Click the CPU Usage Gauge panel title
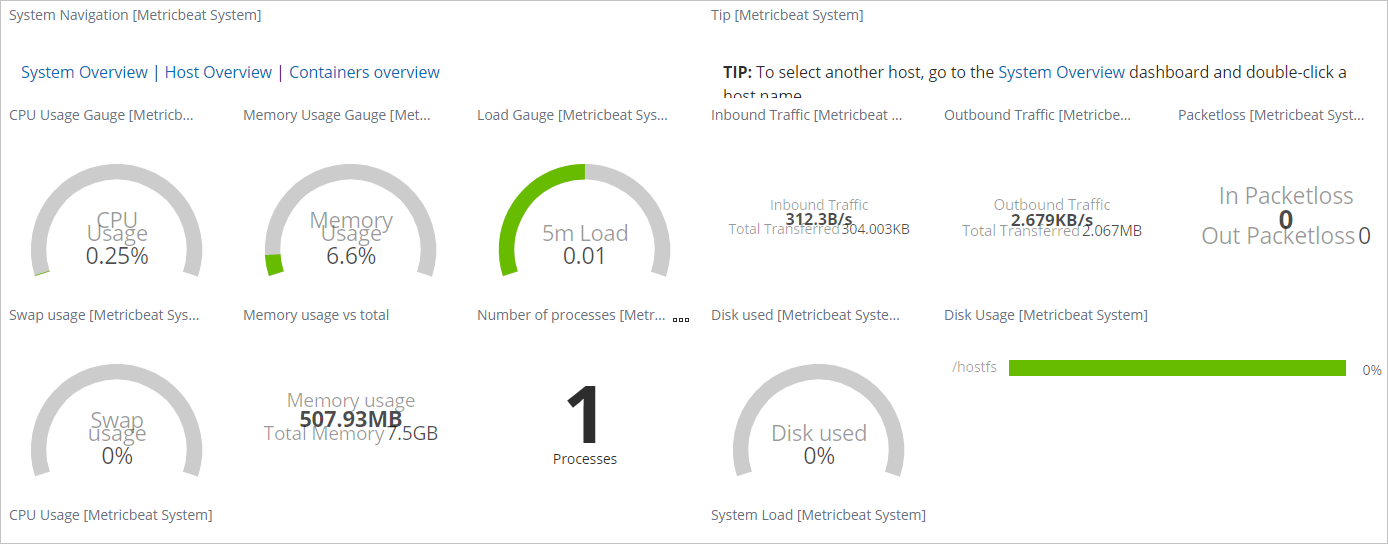1388x544 pixels. [x=101, y=115]
